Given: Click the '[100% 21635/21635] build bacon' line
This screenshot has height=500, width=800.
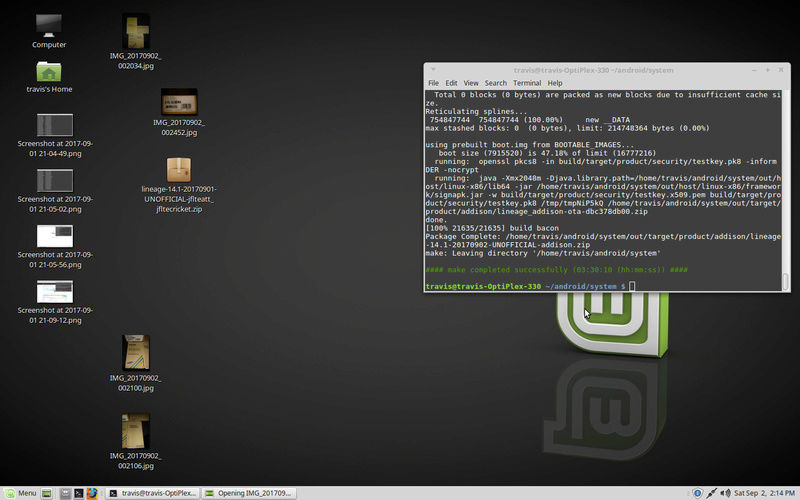Looking at the screenshot, I should pos(492,228).
